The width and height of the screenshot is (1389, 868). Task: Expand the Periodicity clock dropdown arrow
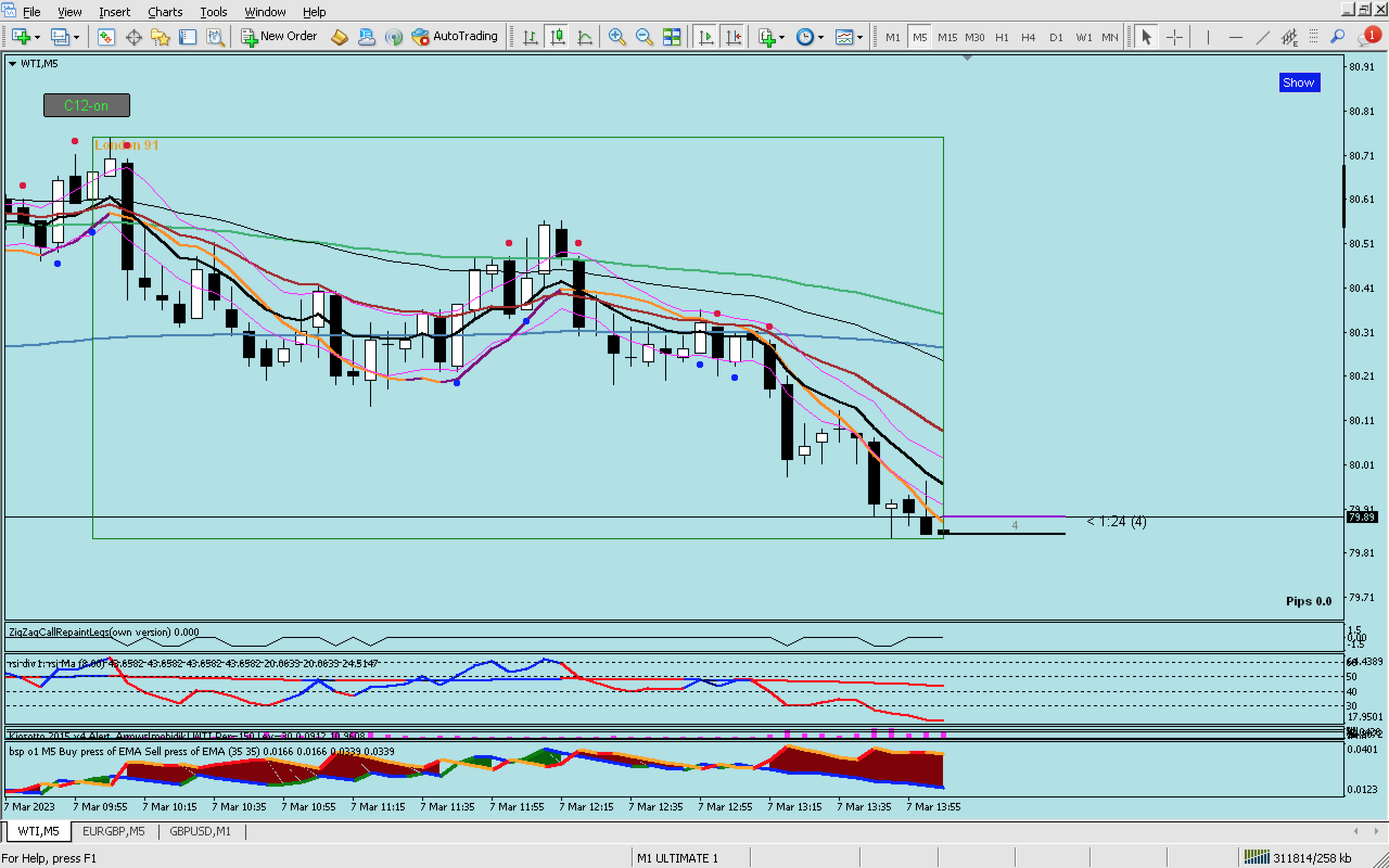821,37
